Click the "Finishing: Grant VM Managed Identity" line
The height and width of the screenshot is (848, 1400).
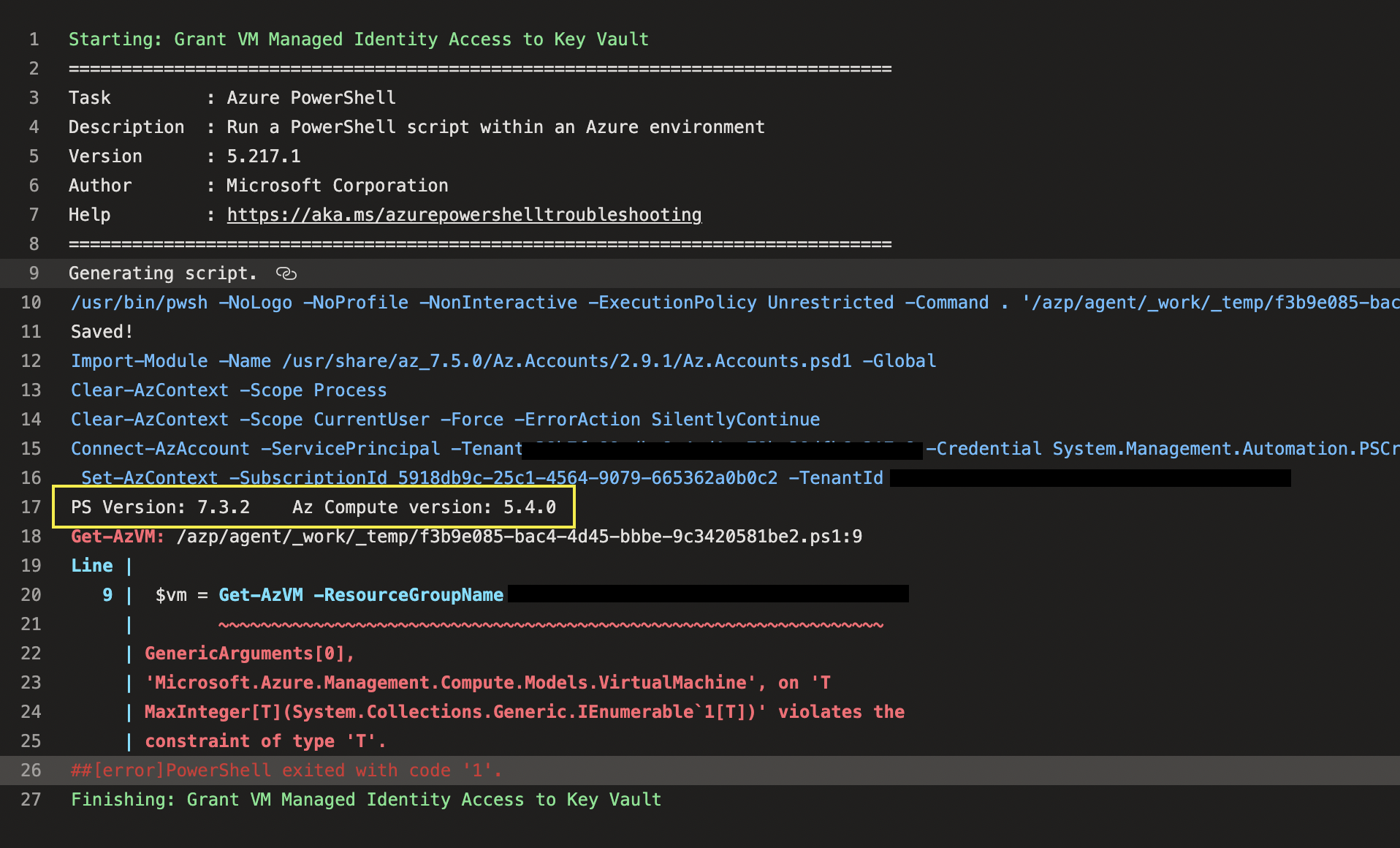365,799
